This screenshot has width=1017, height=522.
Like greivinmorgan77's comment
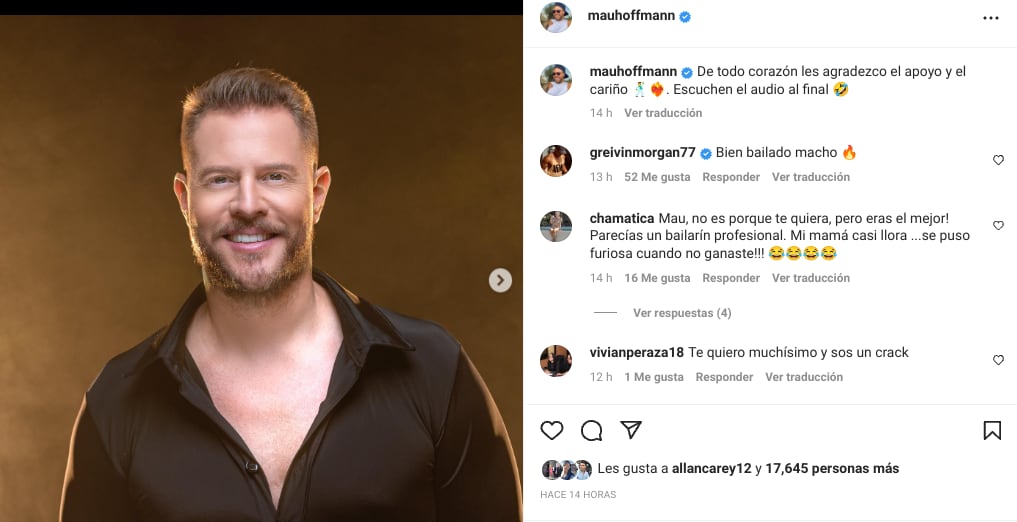tap(998, 160)
